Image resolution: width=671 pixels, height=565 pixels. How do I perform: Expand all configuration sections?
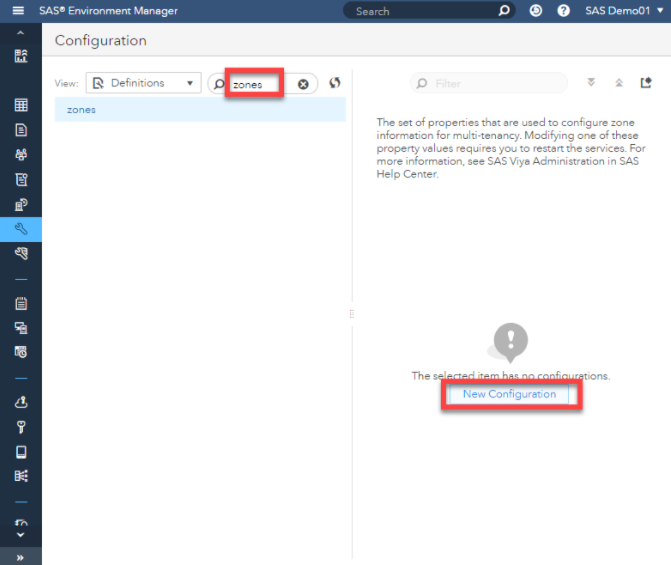click(x=591, y=82)
